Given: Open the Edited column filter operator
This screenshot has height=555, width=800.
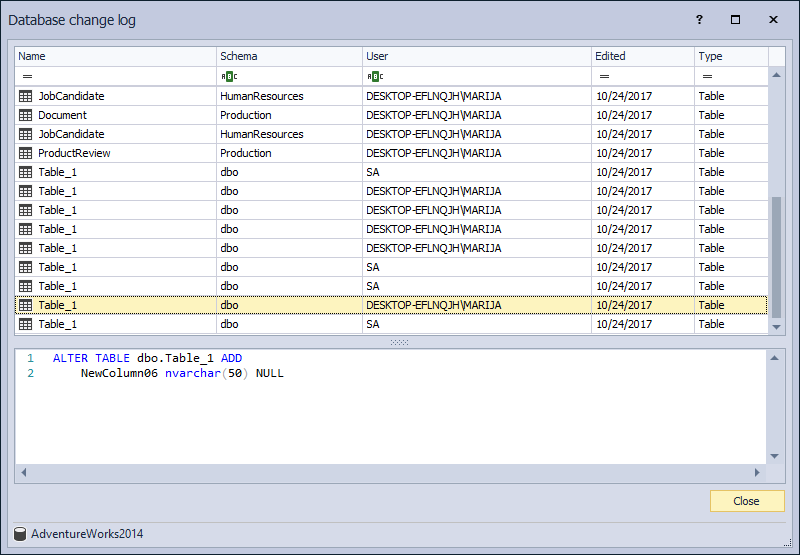Looking at the screenshot, I should (604, 76).
